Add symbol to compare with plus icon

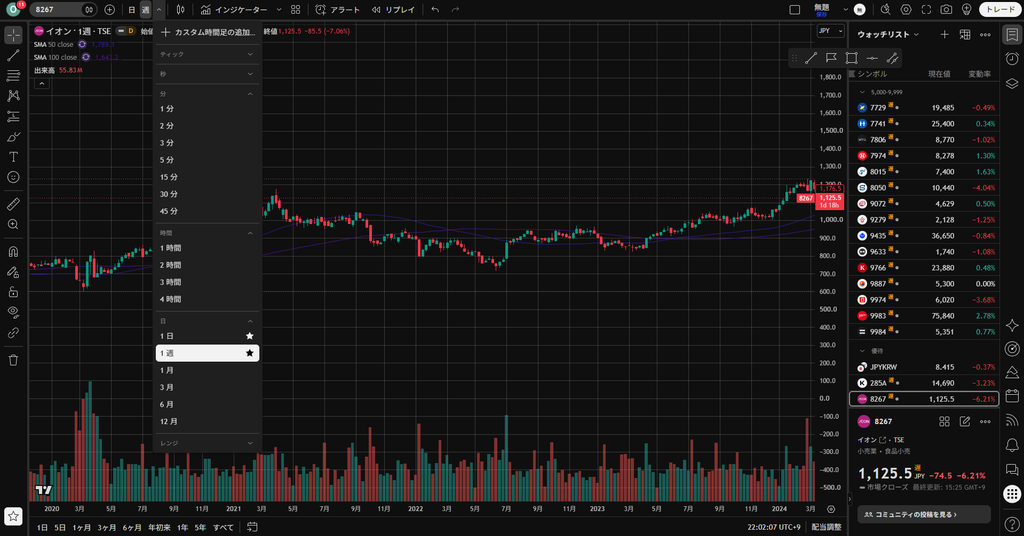[110, 10]
